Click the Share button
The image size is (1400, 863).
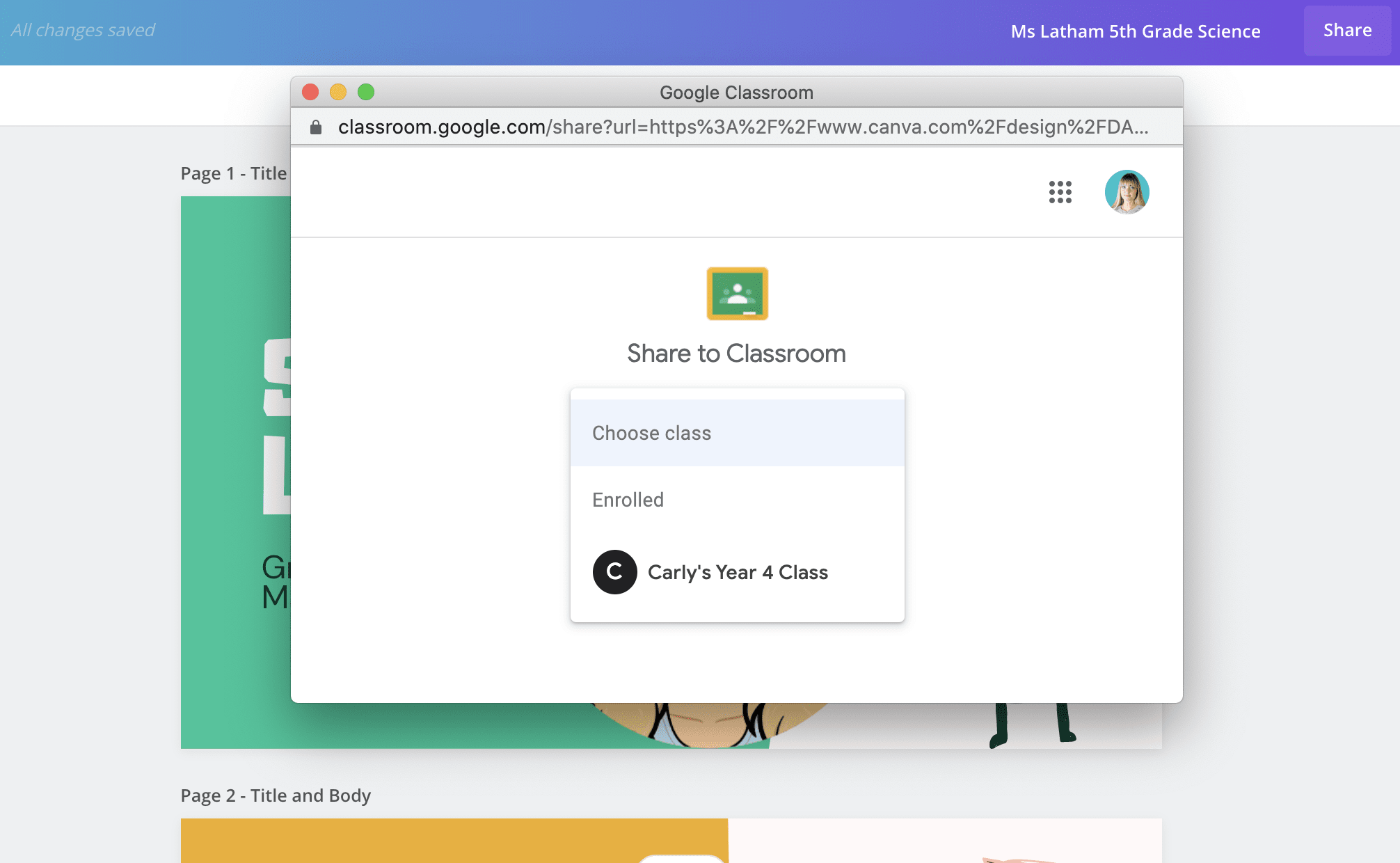click(x=1347, y=31)
